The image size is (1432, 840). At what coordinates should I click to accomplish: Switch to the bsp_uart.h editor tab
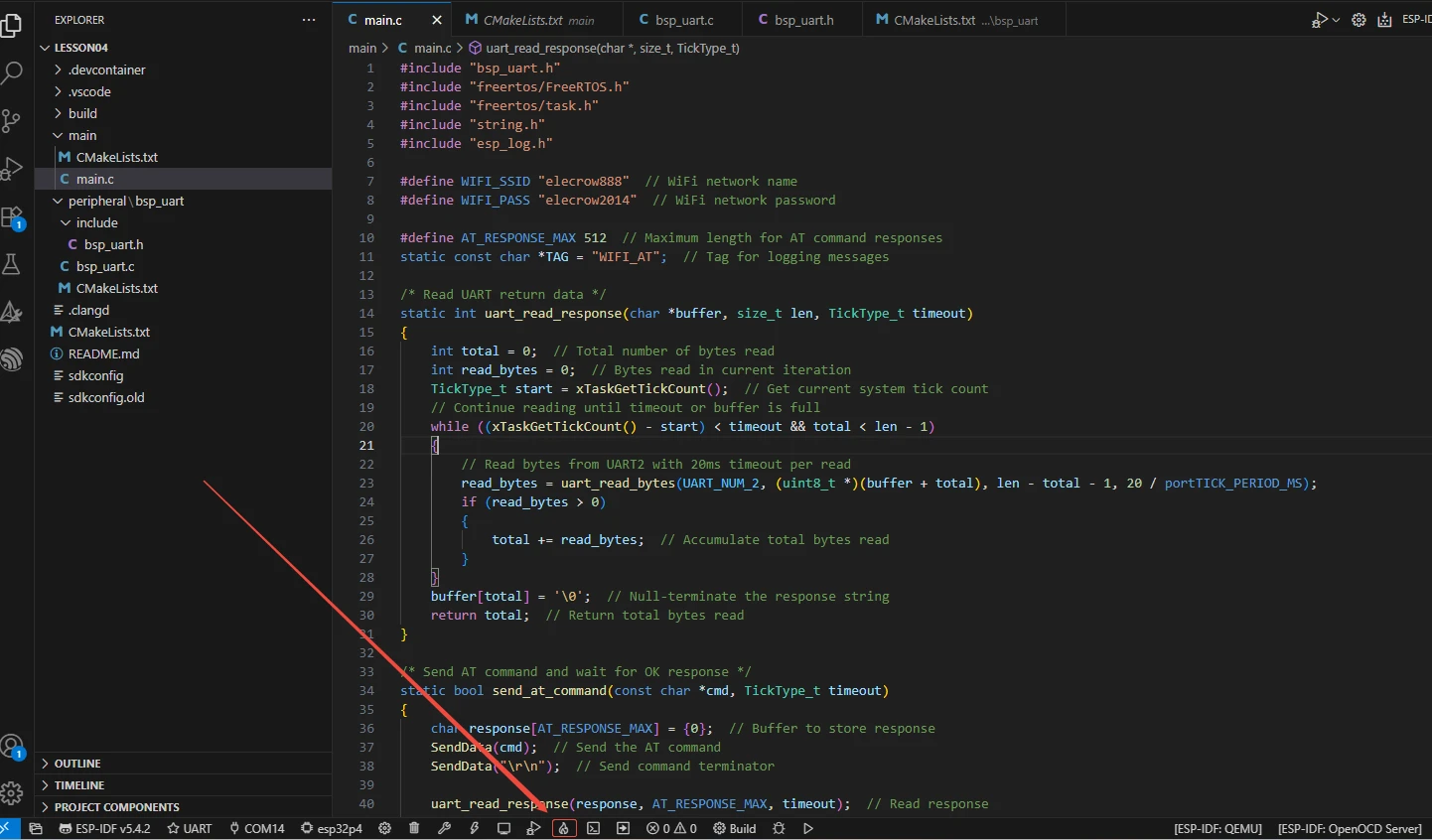(803, 20)
